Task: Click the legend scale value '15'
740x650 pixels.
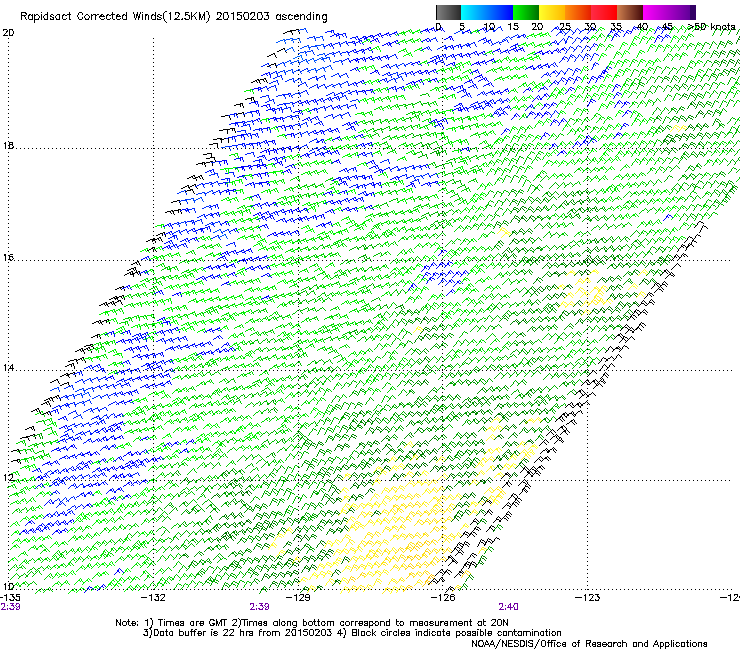Action: 513,26
